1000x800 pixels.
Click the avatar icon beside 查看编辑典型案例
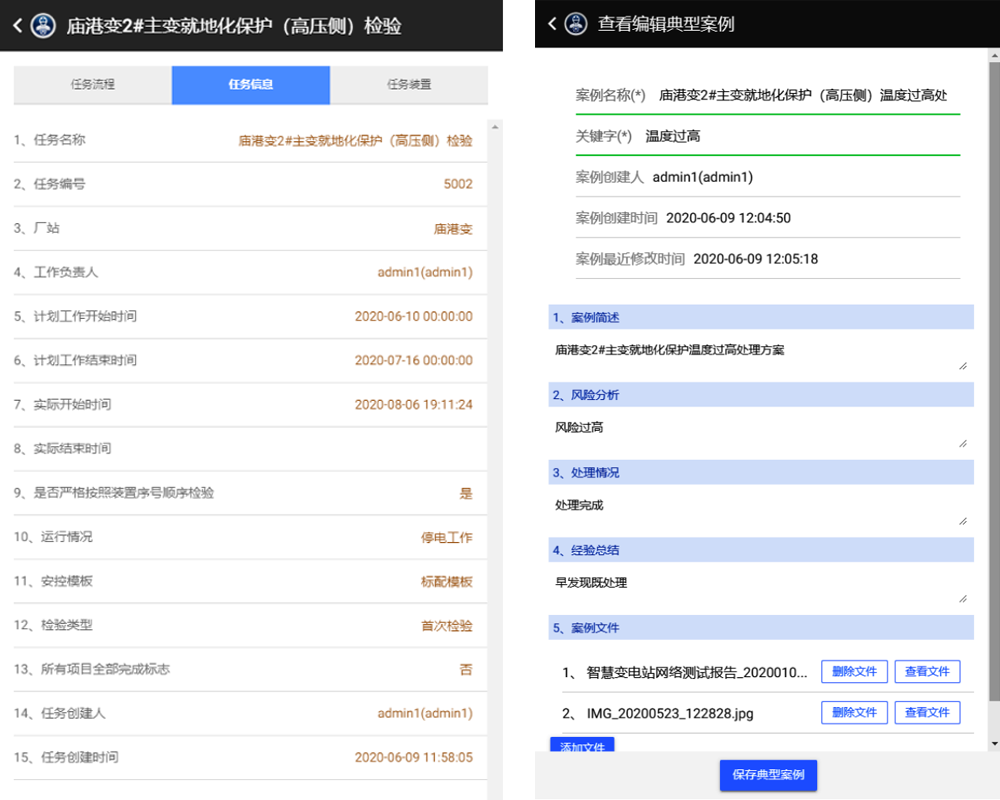coord(576,24)
